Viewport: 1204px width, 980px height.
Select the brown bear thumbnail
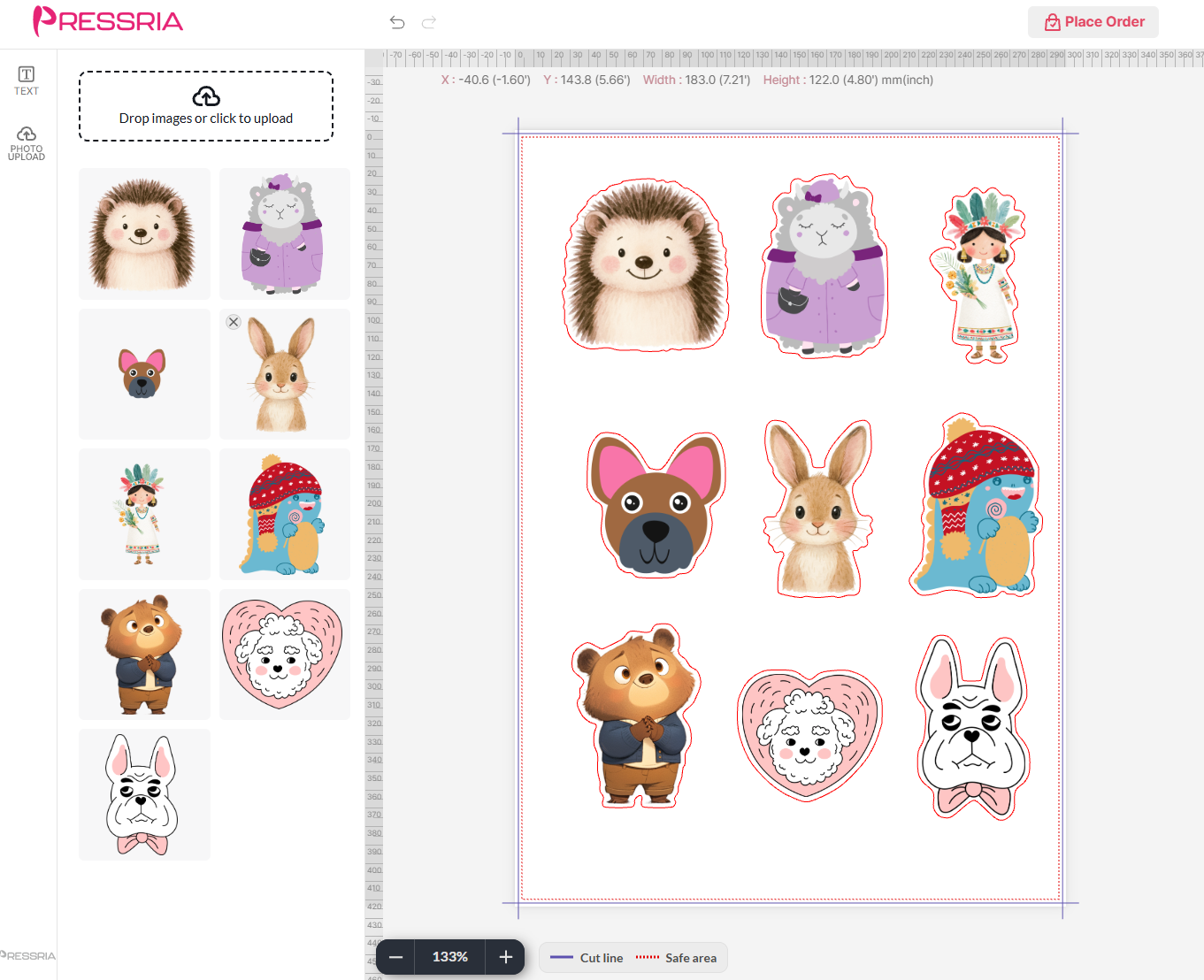[144, 655]
